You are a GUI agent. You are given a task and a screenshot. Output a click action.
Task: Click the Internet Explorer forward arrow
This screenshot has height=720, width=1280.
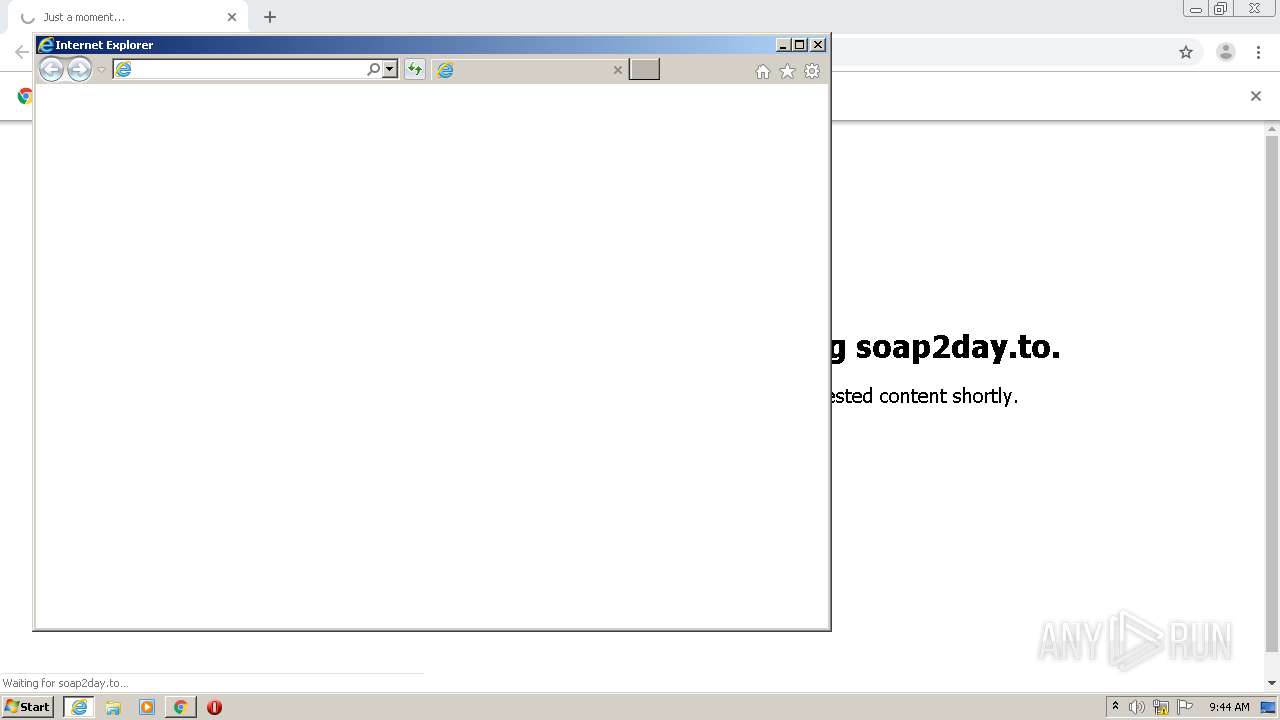pos(79,69)
